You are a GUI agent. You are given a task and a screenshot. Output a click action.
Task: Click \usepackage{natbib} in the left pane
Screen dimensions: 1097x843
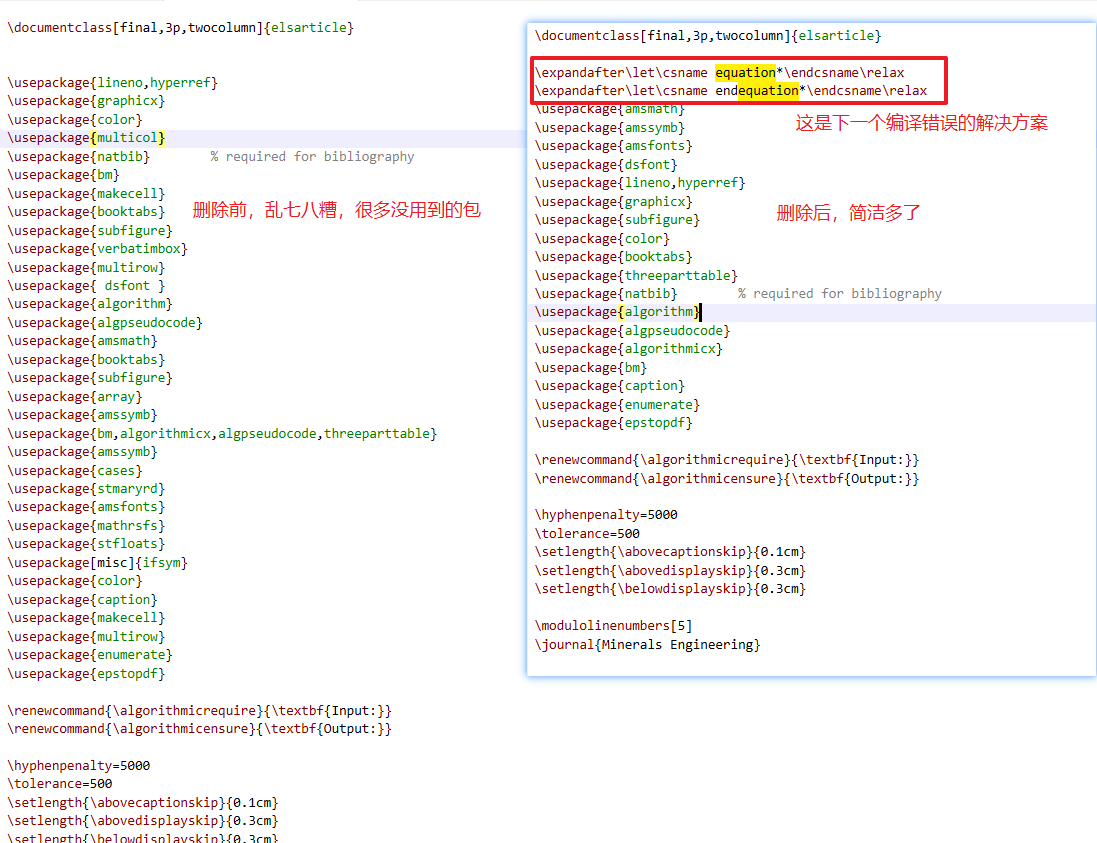pos(78,157)
